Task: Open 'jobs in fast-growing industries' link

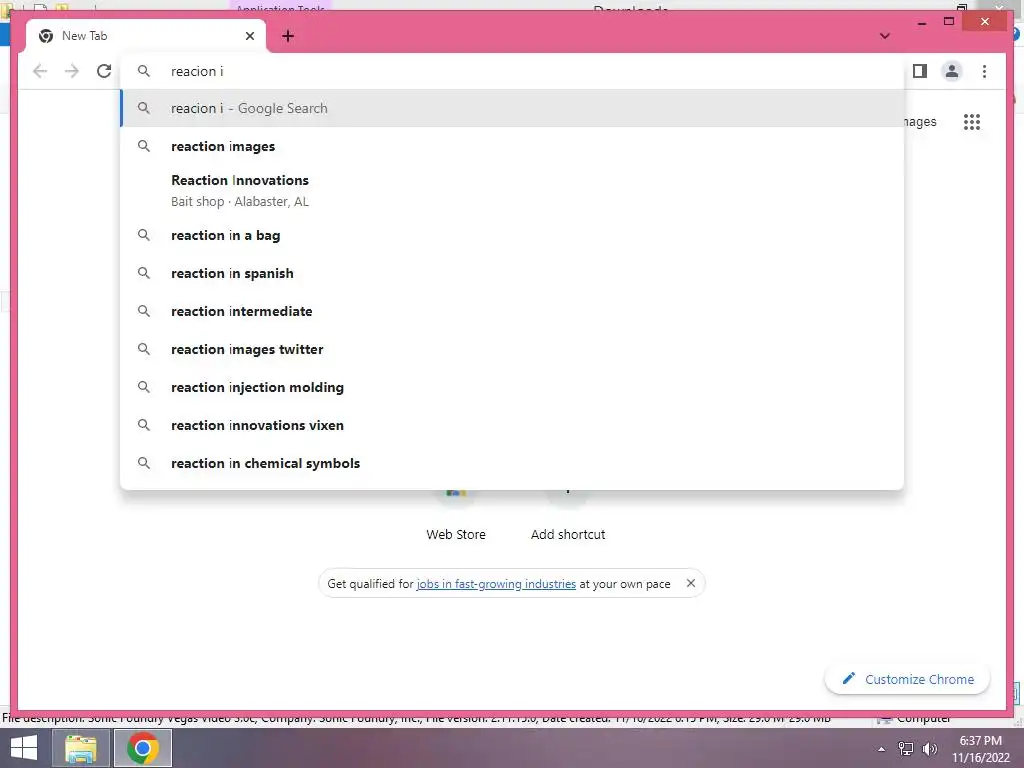Action: (x=496, y=584)
